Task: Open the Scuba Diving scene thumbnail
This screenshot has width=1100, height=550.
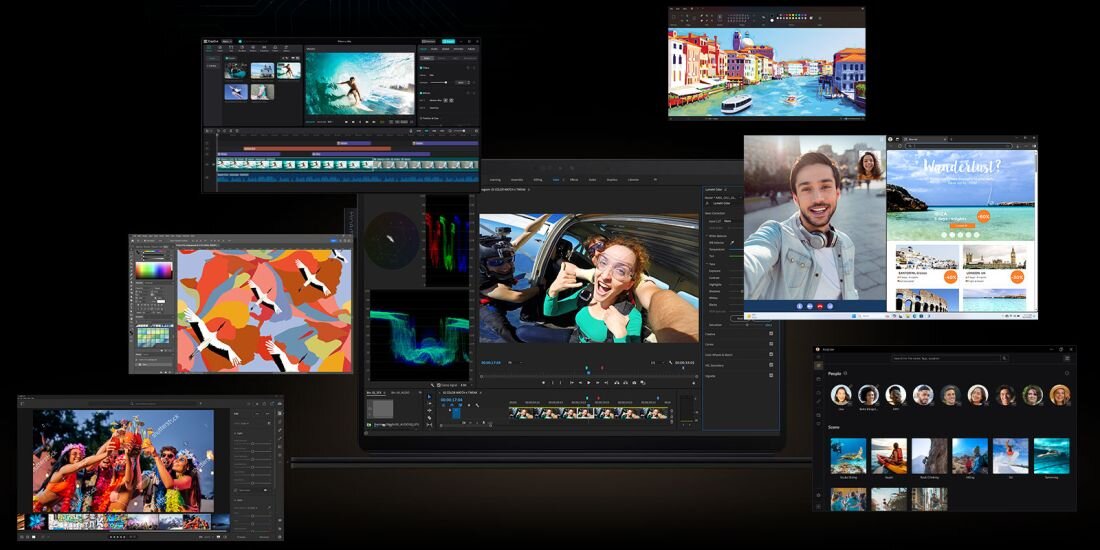Action: tap(848, 456)
